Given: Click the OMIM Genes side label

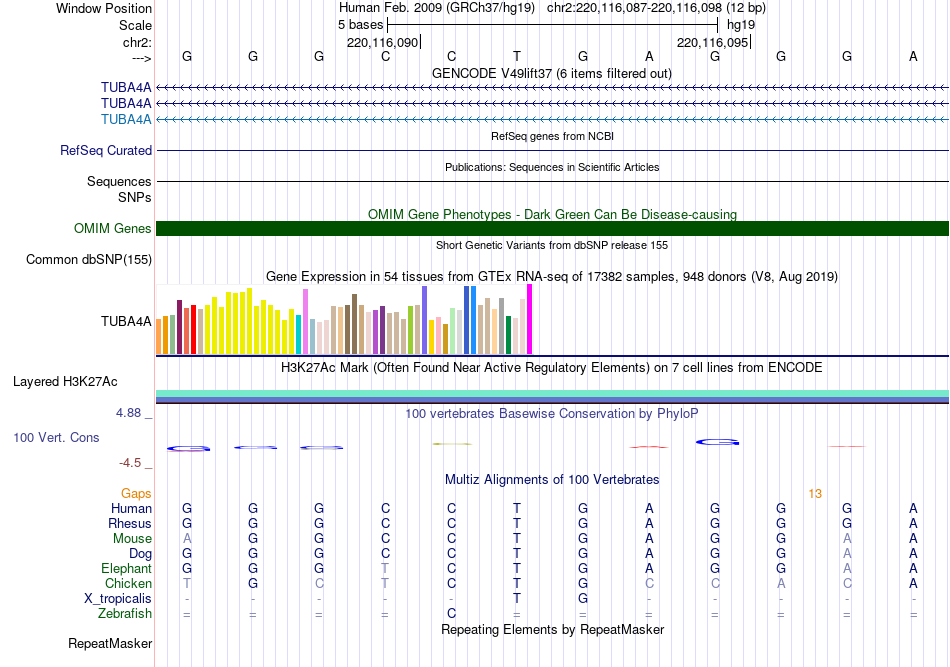Looking at the screenshot, I should point(113,228).
